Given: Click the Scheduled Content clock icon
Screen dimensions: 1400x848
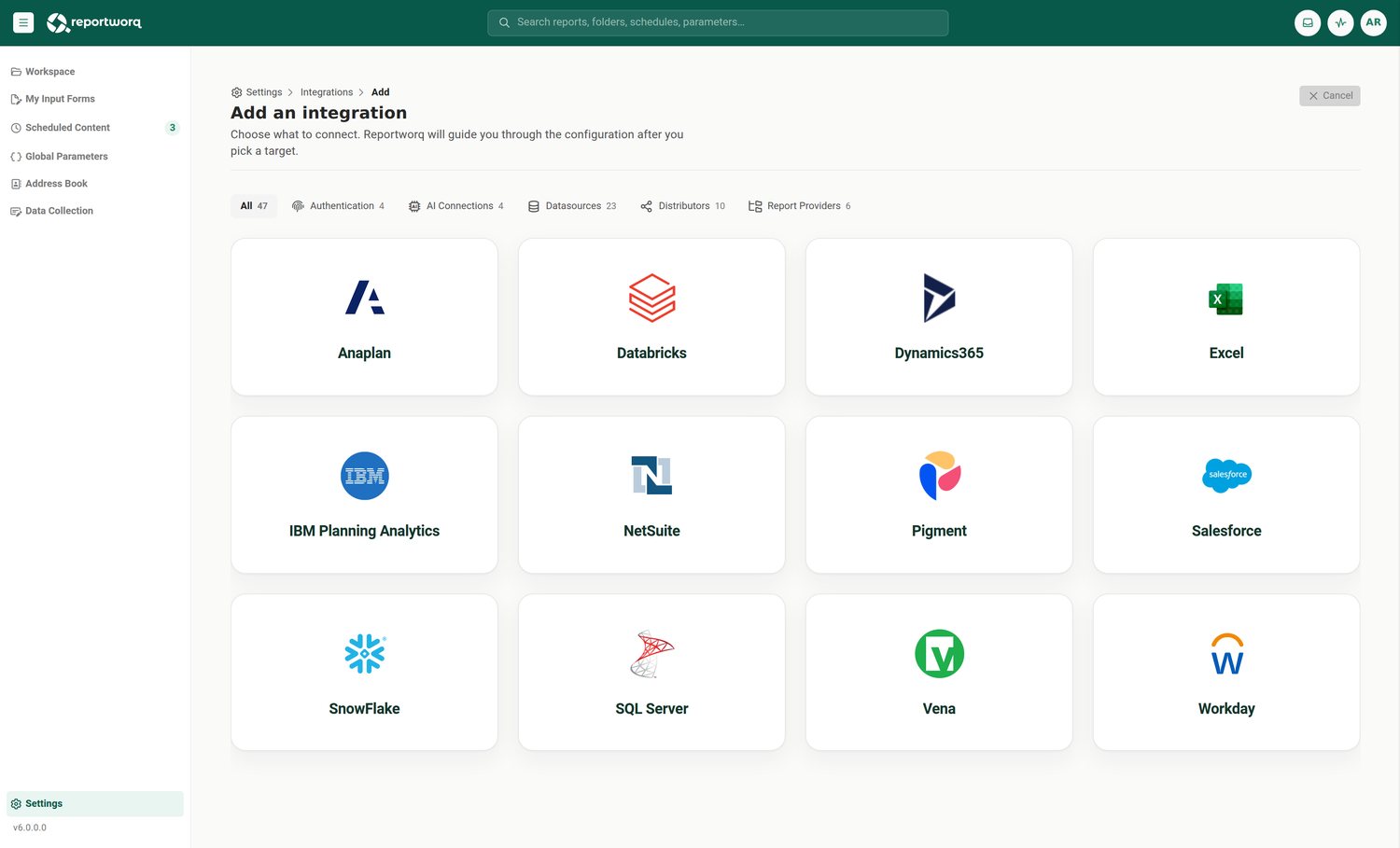Looking at the screenshot, I should click(x=16, y=128).
